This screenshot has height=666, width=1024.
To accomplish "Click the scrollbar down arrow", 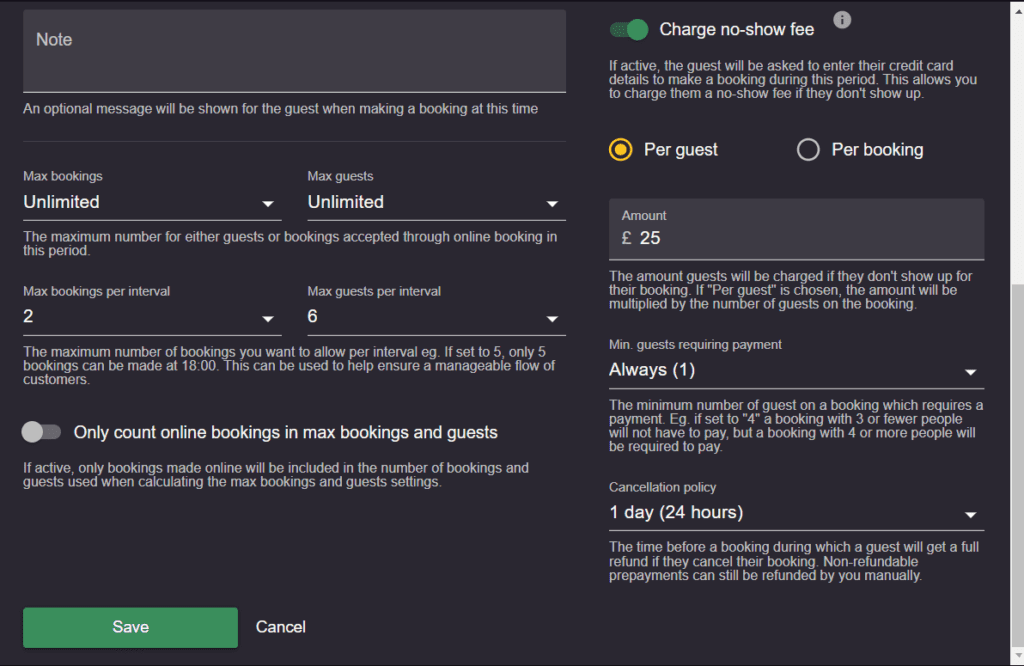I will (x=1017, y=656).
